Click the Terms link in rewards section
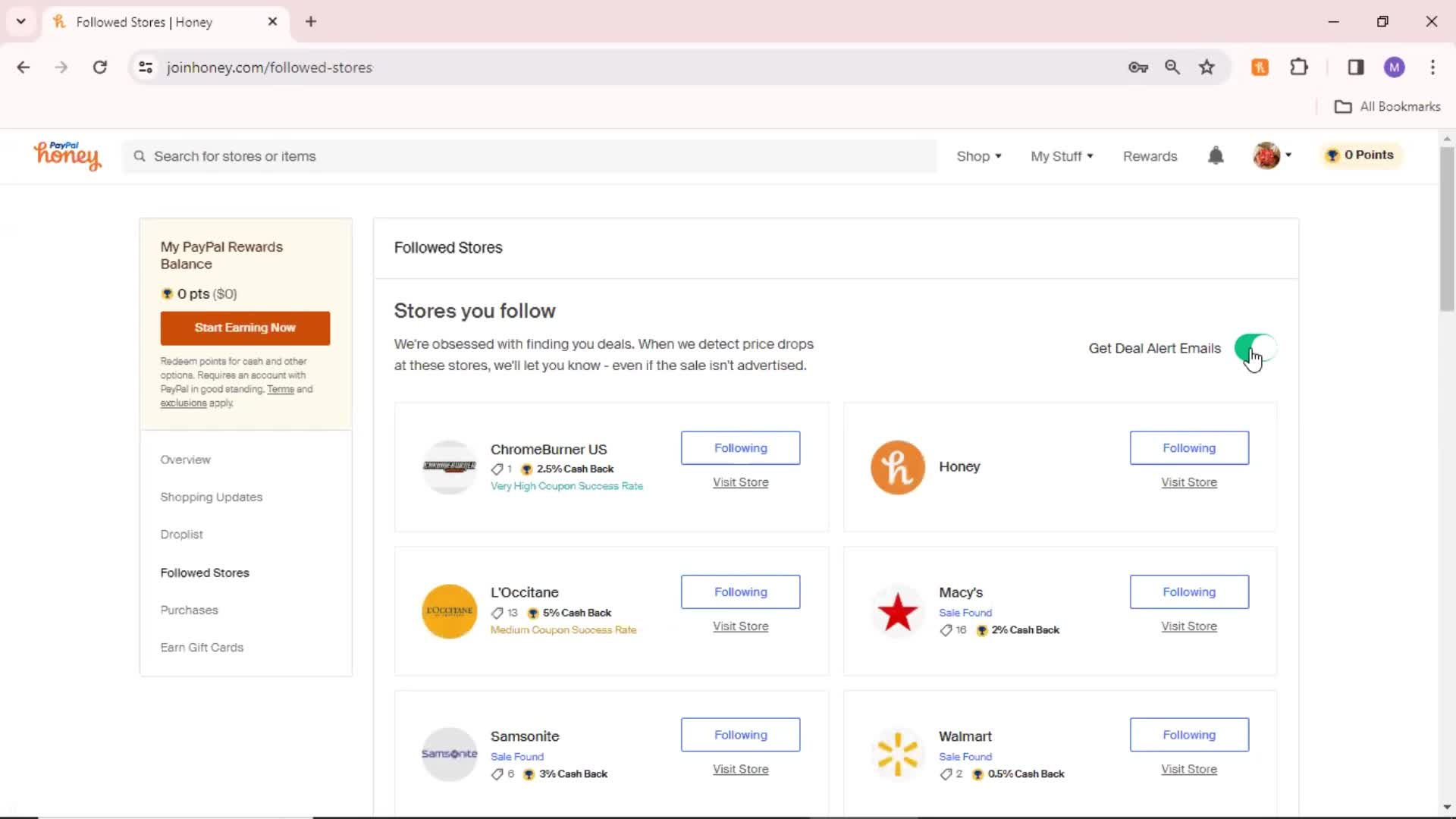The height and width of the screenshot is (819, 1456). pos(280,389)
